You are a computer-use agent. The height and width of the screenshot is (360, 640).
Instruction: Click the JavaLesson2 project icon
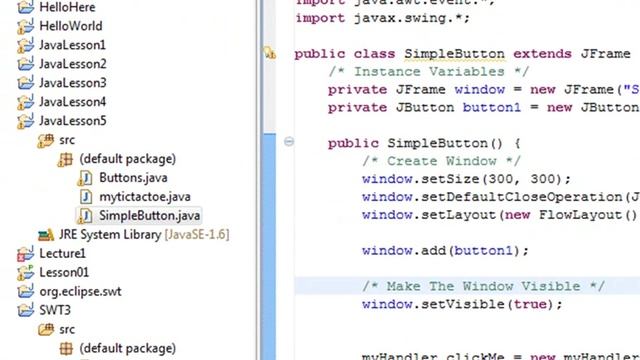[x=25, y=64]
